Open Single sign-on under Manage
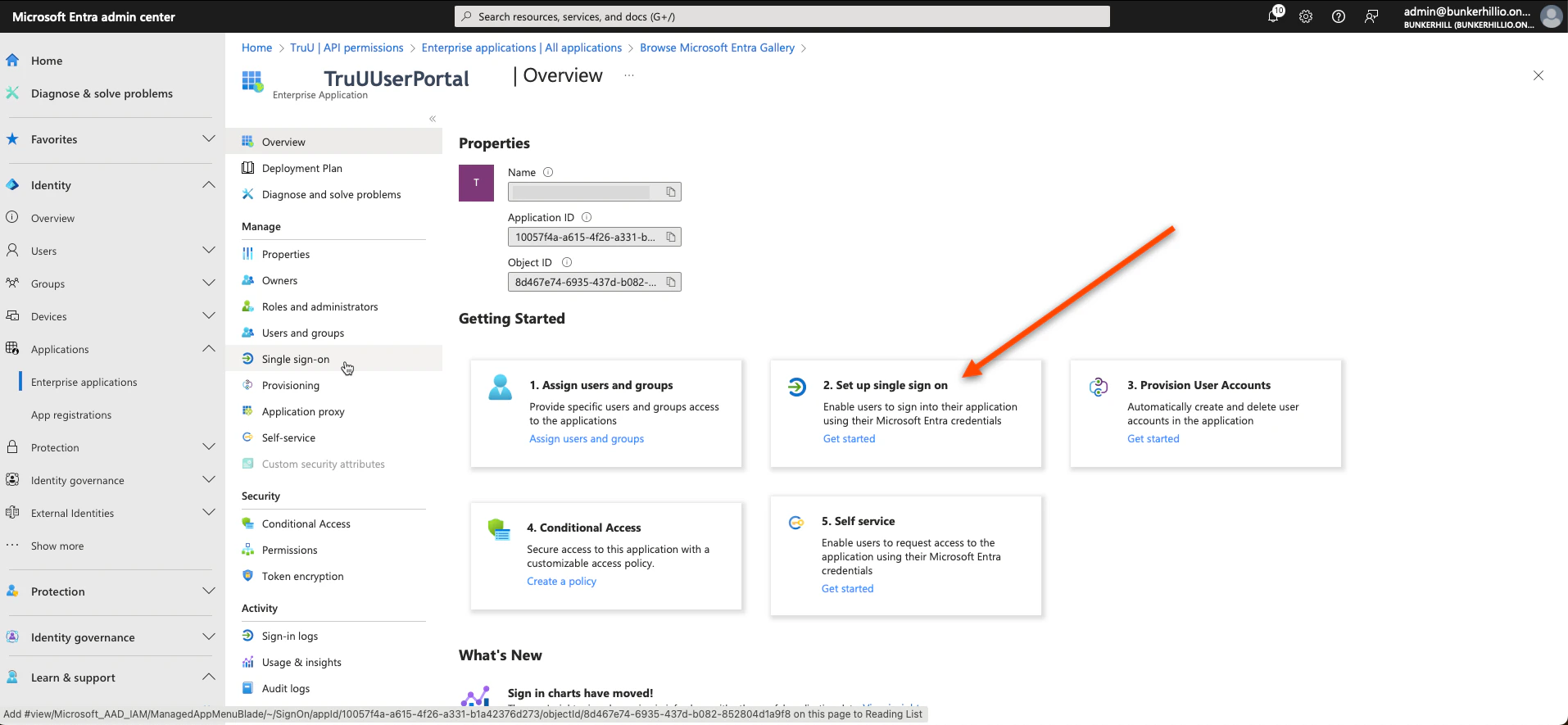Viewport: 1568px width, 725px height. pos(334,359)
